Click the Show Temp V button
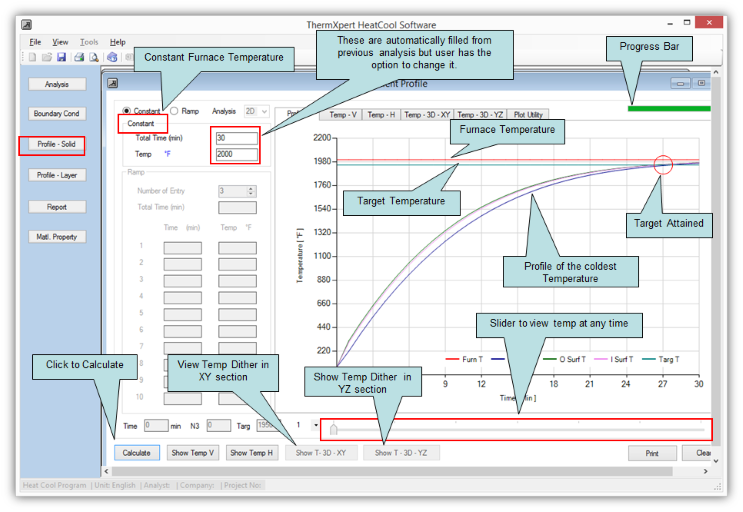 [193, 453]
